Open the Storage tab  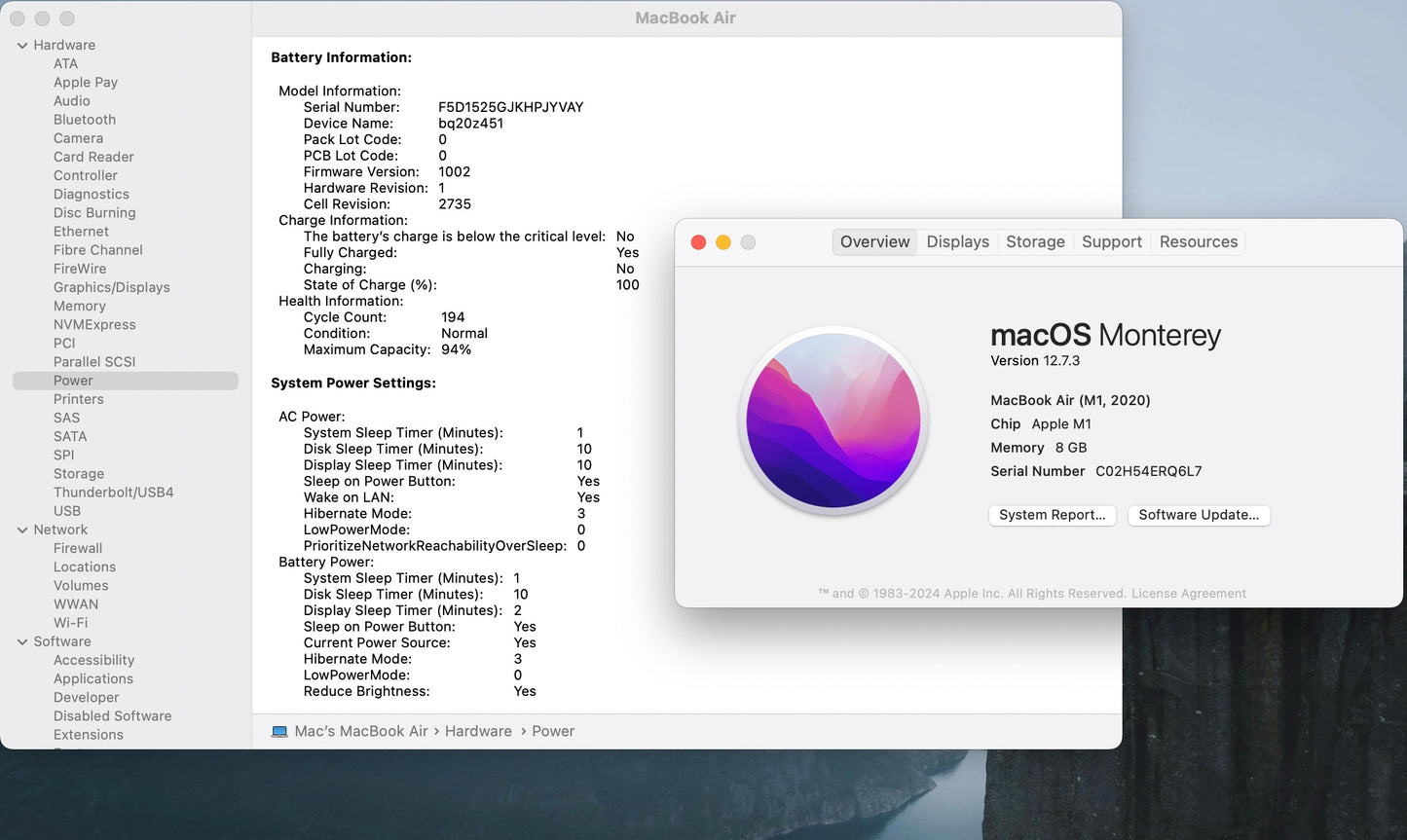(1035, 242)
